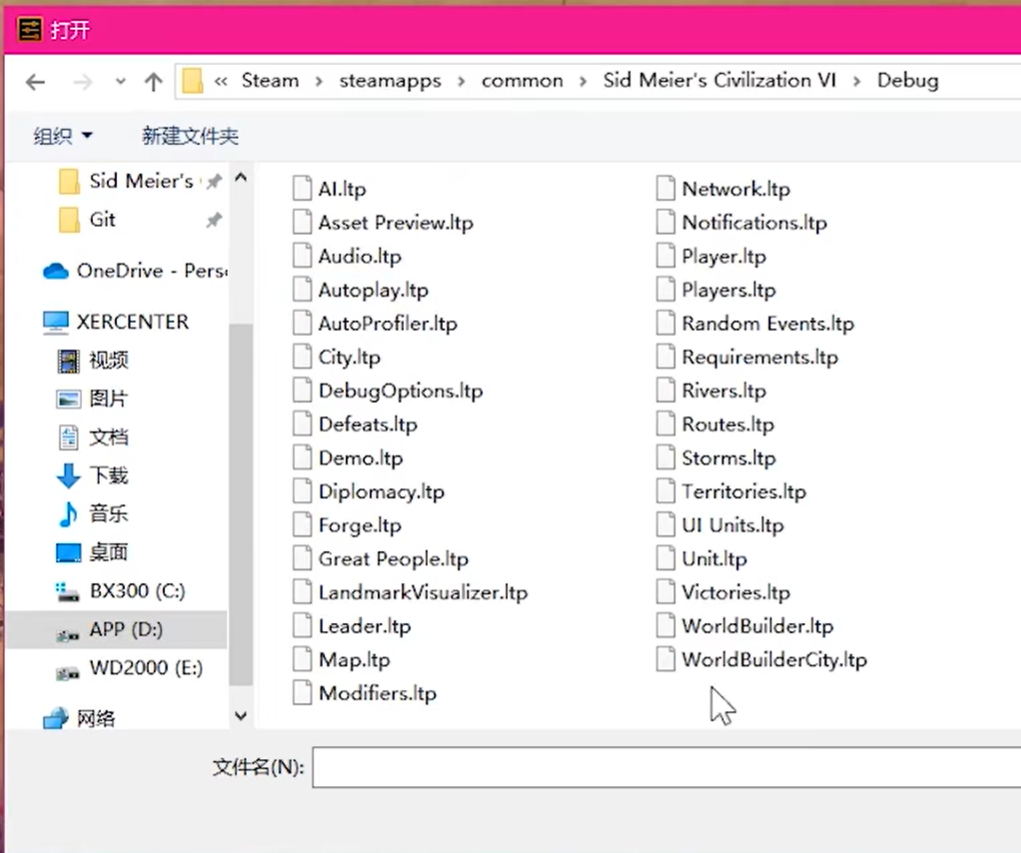This screenshot has height=853, width=1021.
Task: Select Debug breadcrumb in address bar
Action: [x=908, y=81]
